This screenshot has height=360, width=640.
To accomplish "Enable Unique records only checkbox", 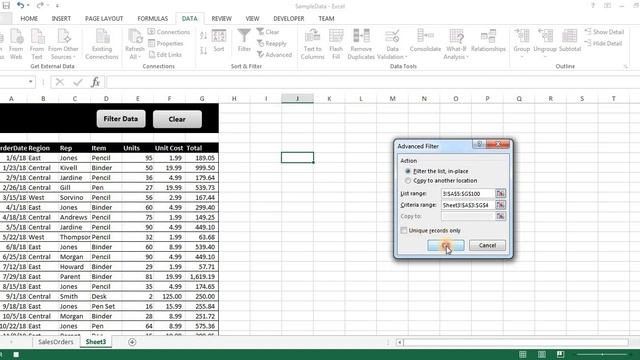I will pos(404,231).
